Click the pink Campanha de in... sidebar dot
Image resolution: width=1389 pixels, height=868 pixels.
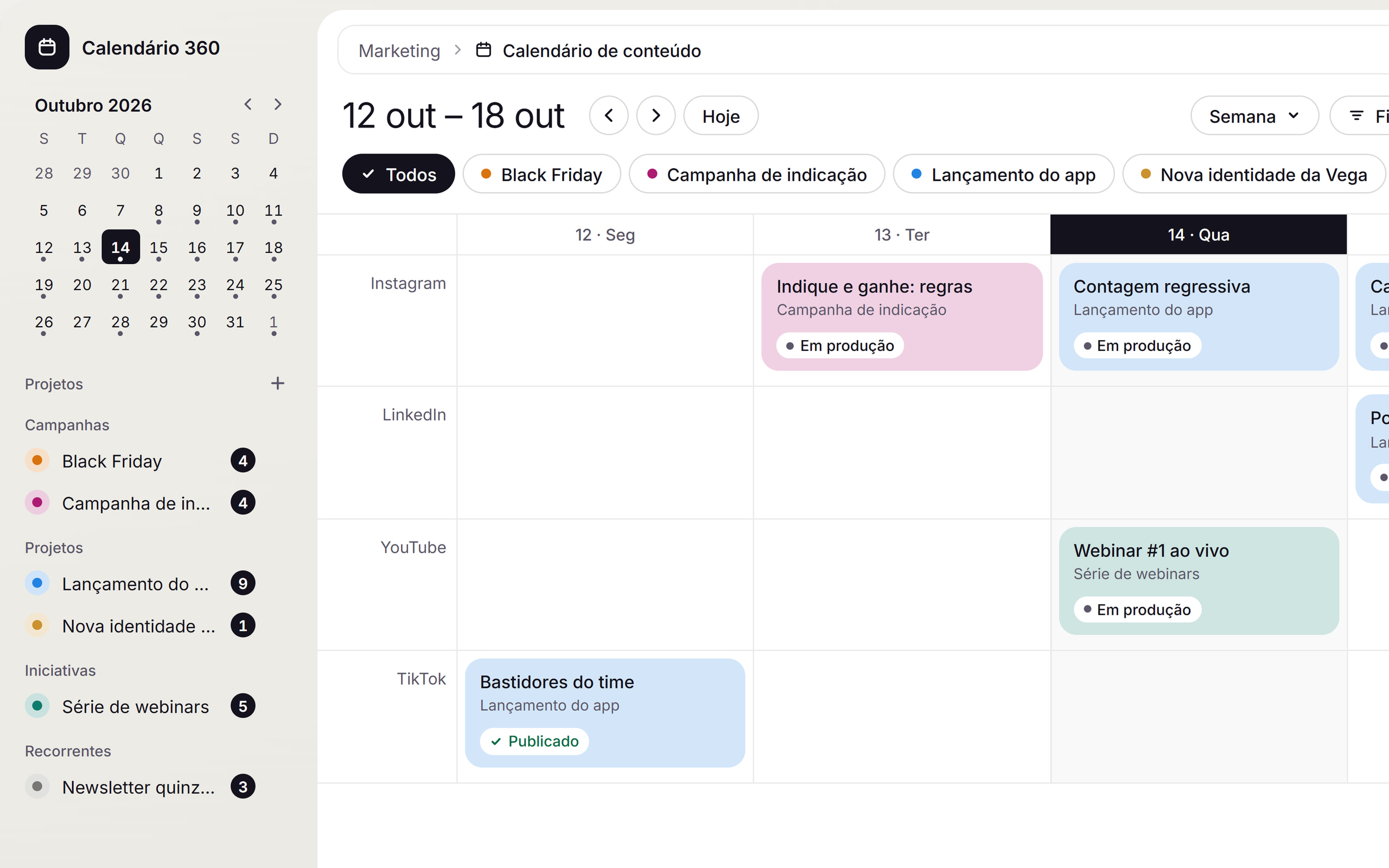point(37,503)
